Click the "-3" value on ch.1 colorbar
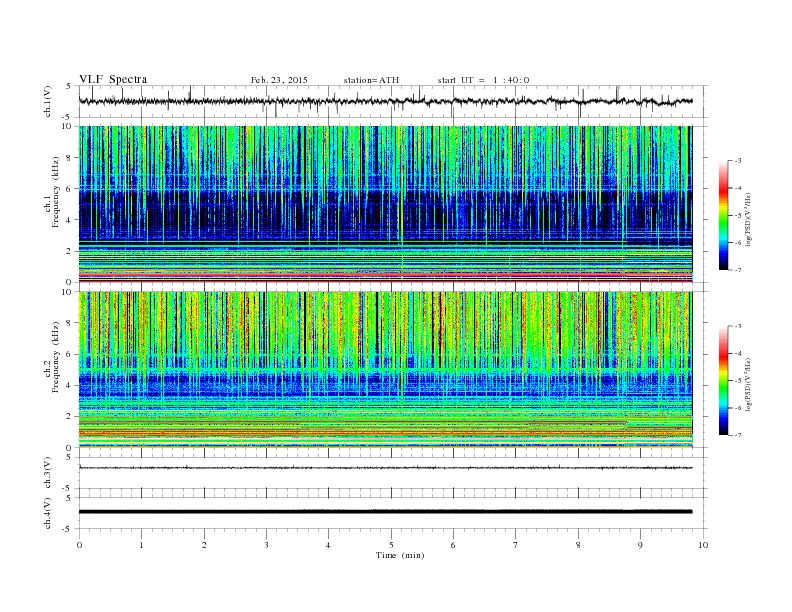The height and width of the screenshot is (612, 792). [x=737, y=161]
